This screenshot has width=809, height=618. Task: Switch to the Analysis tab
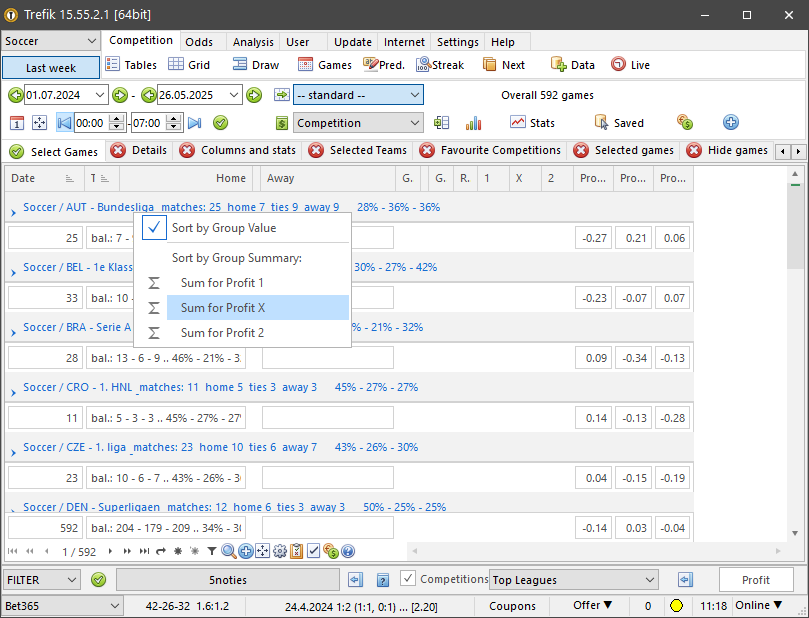pos(252,42)
